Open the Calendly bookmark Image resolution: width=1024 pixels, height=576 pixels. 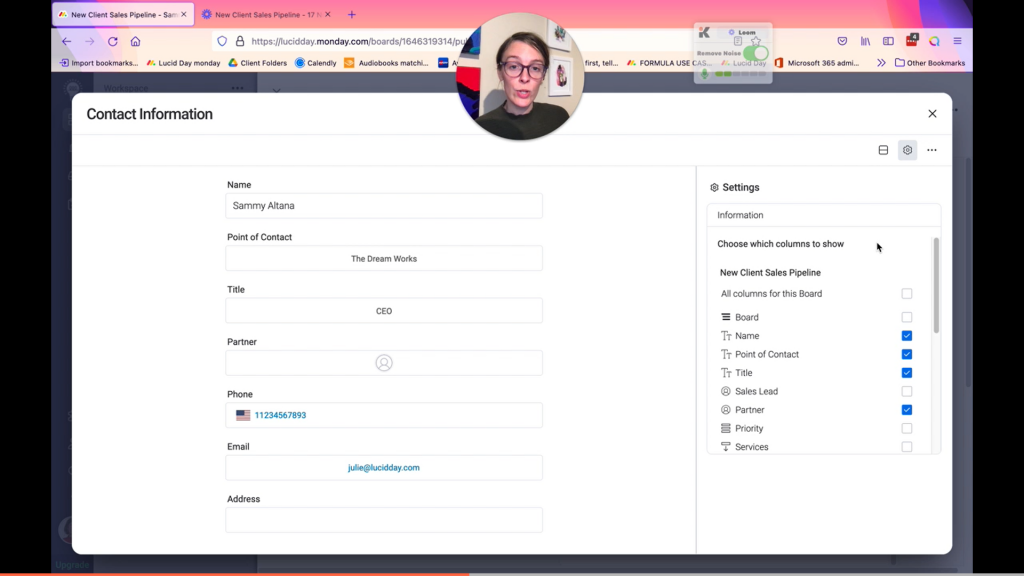(315, 63)
